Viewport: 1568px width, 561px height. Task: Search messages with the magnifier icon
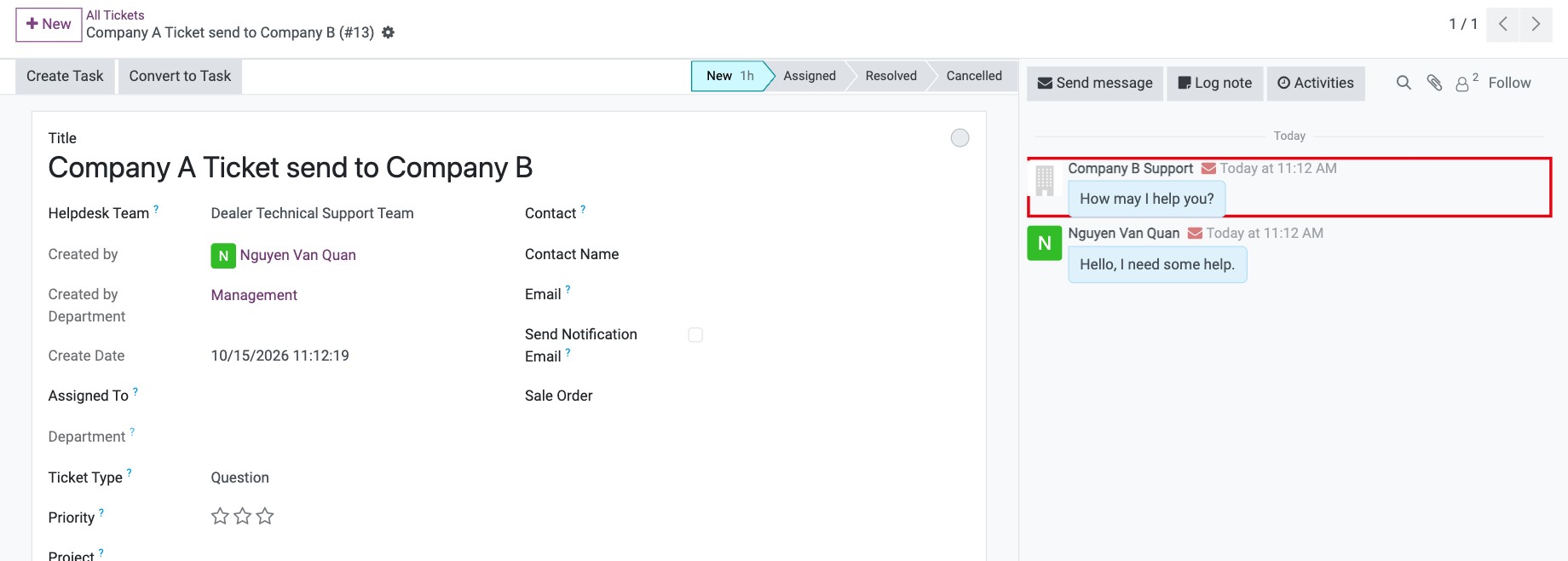[1404, 83]
